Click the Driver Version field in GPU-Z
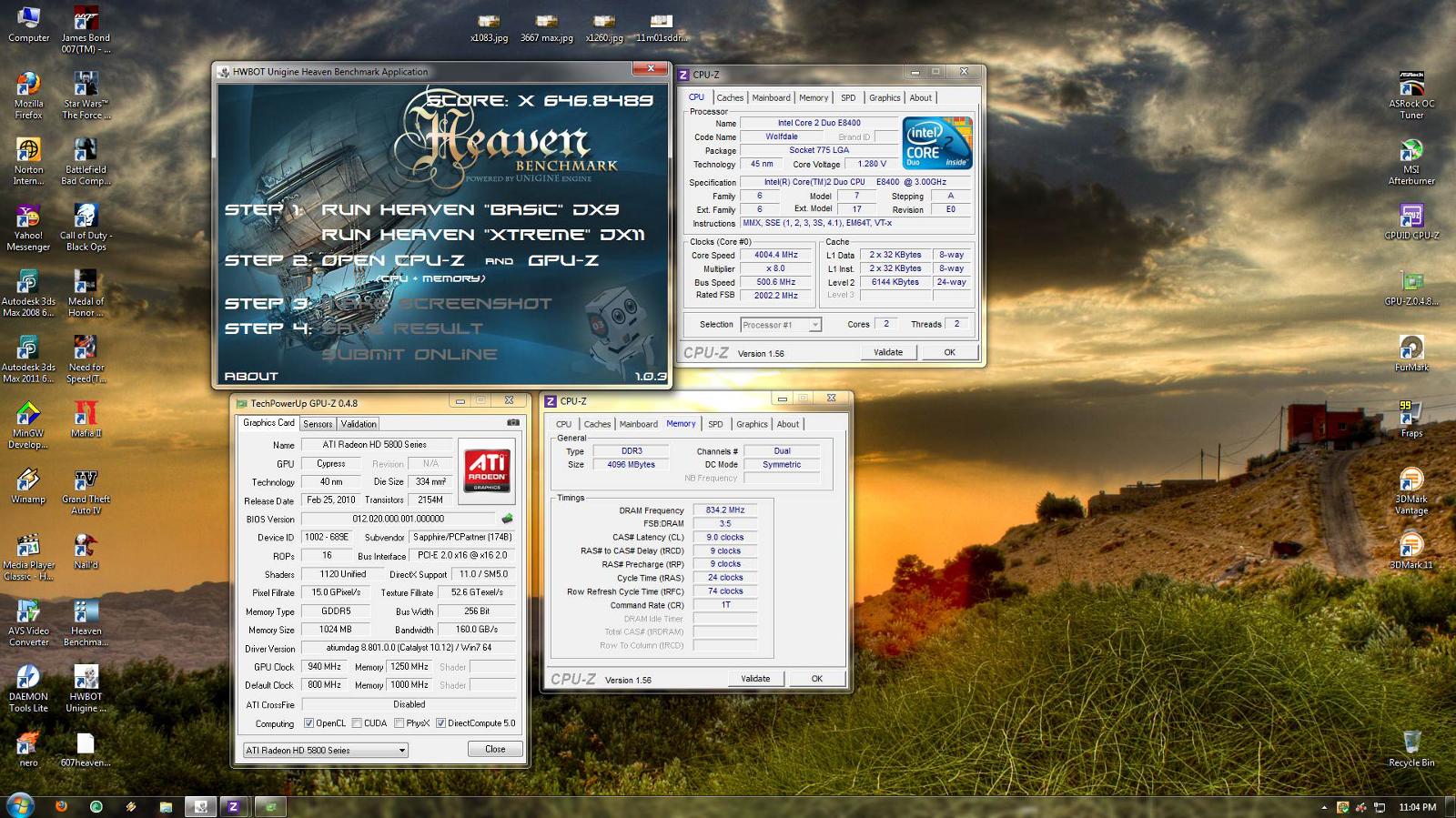 (409, 648)
